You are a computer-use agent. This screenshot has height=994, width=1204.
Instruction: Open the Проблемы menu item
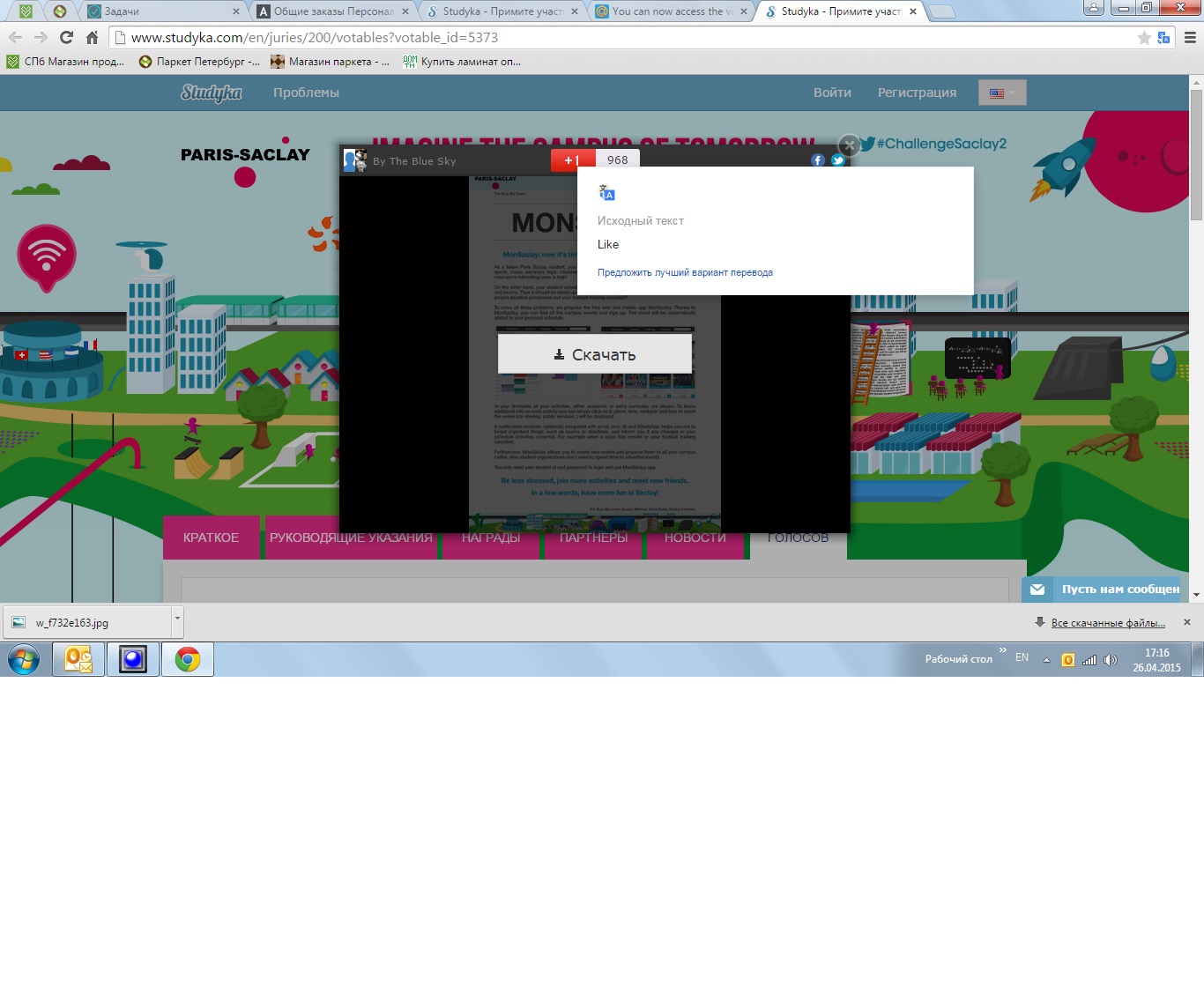(x=306, y=93)
